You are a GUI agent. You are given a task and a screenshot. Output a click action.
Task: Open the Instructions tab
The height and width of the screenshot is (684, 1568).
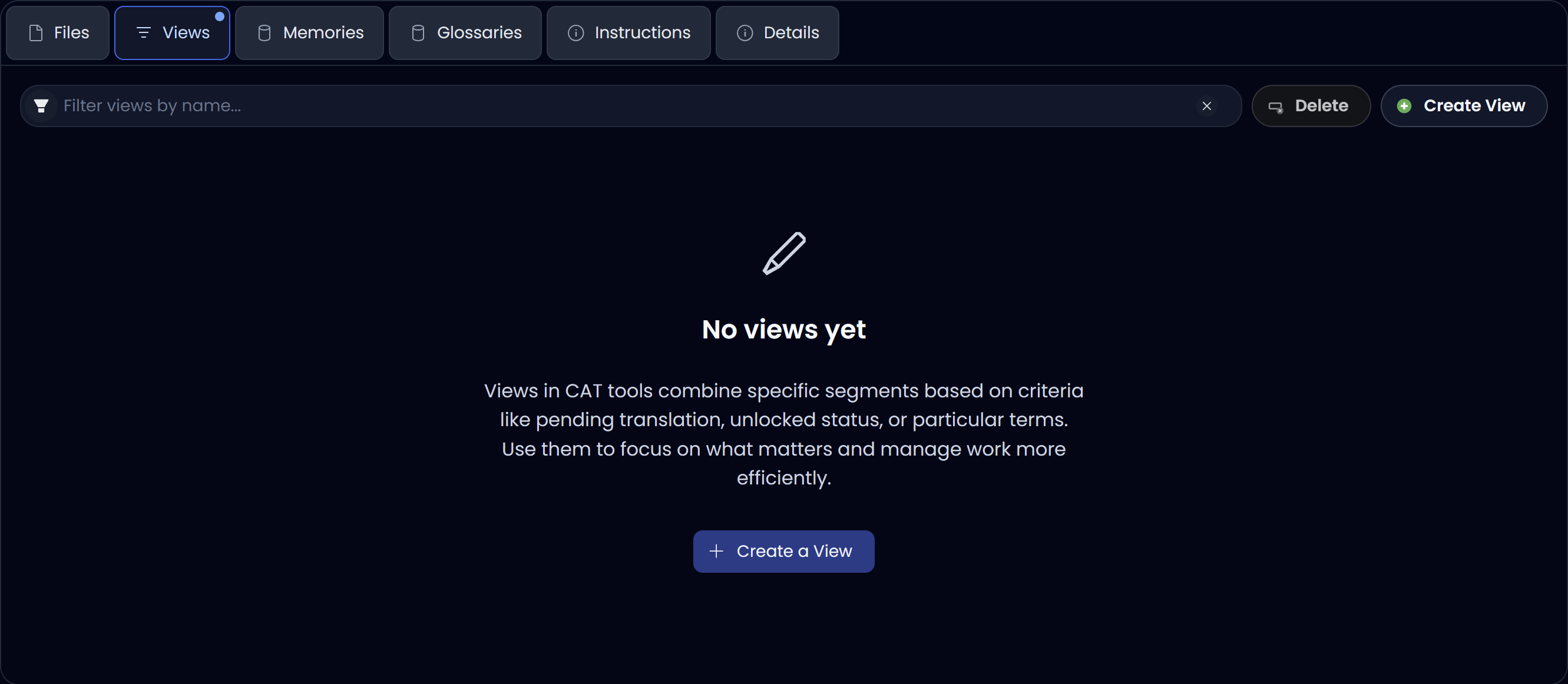(628, 33)
